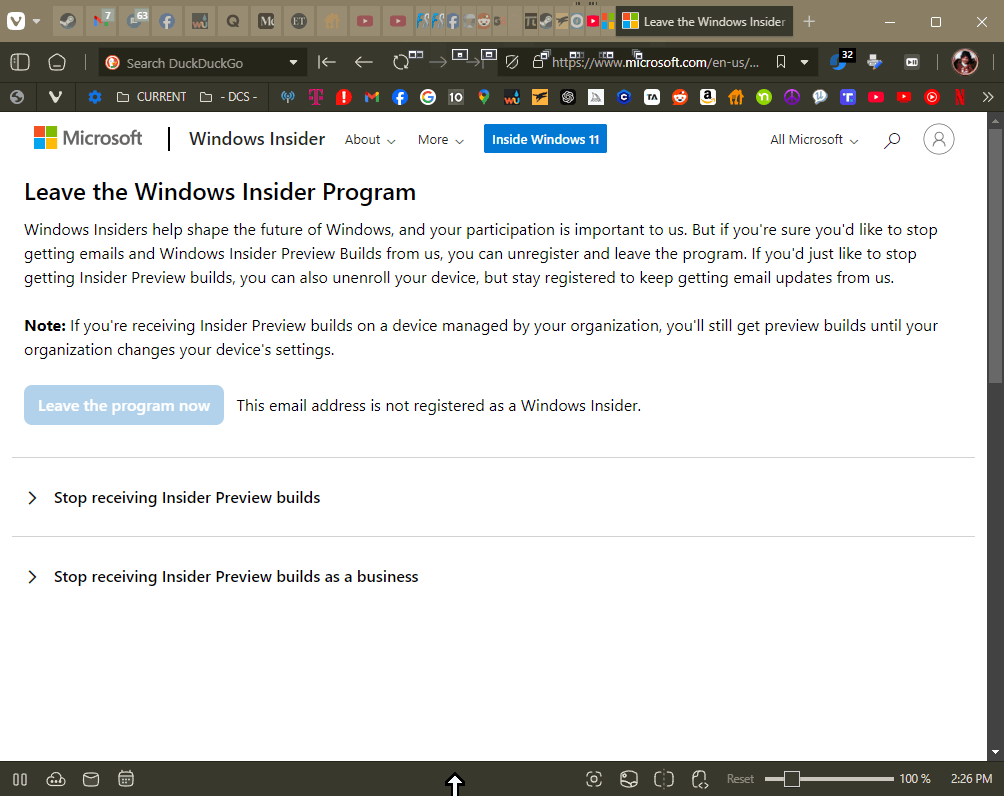The width and height of the screenshot is (1004, 796).
Task: Open the YouTube Music bookmark
Action: tap(932, 97)
